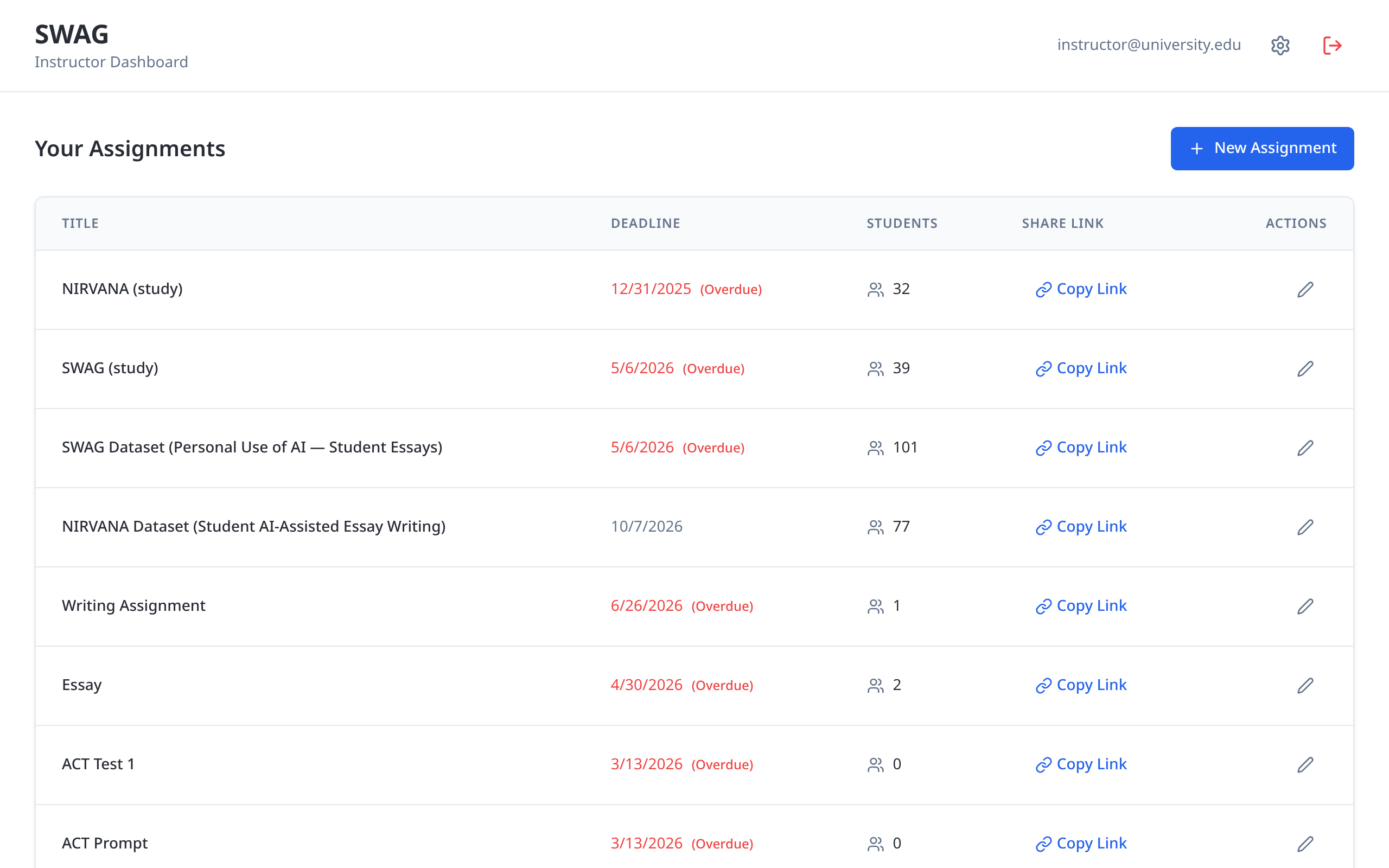Click the Essay assignment title
1389x868 pixels.
[x=81, y=685]
